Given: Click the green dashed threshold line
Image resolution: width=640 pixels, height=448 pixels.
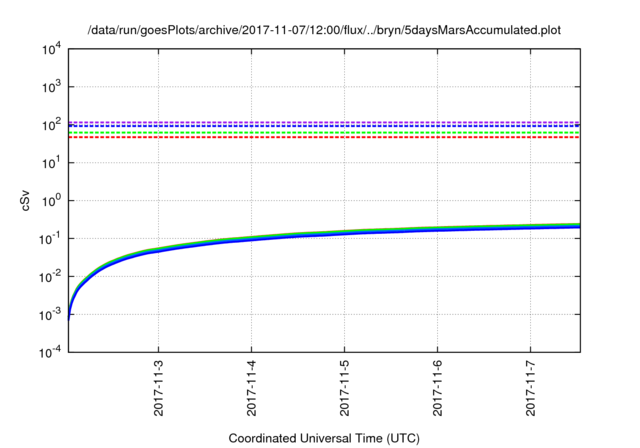Looking at the screenshot, I should pyautogui.click(x=324, y=133).
